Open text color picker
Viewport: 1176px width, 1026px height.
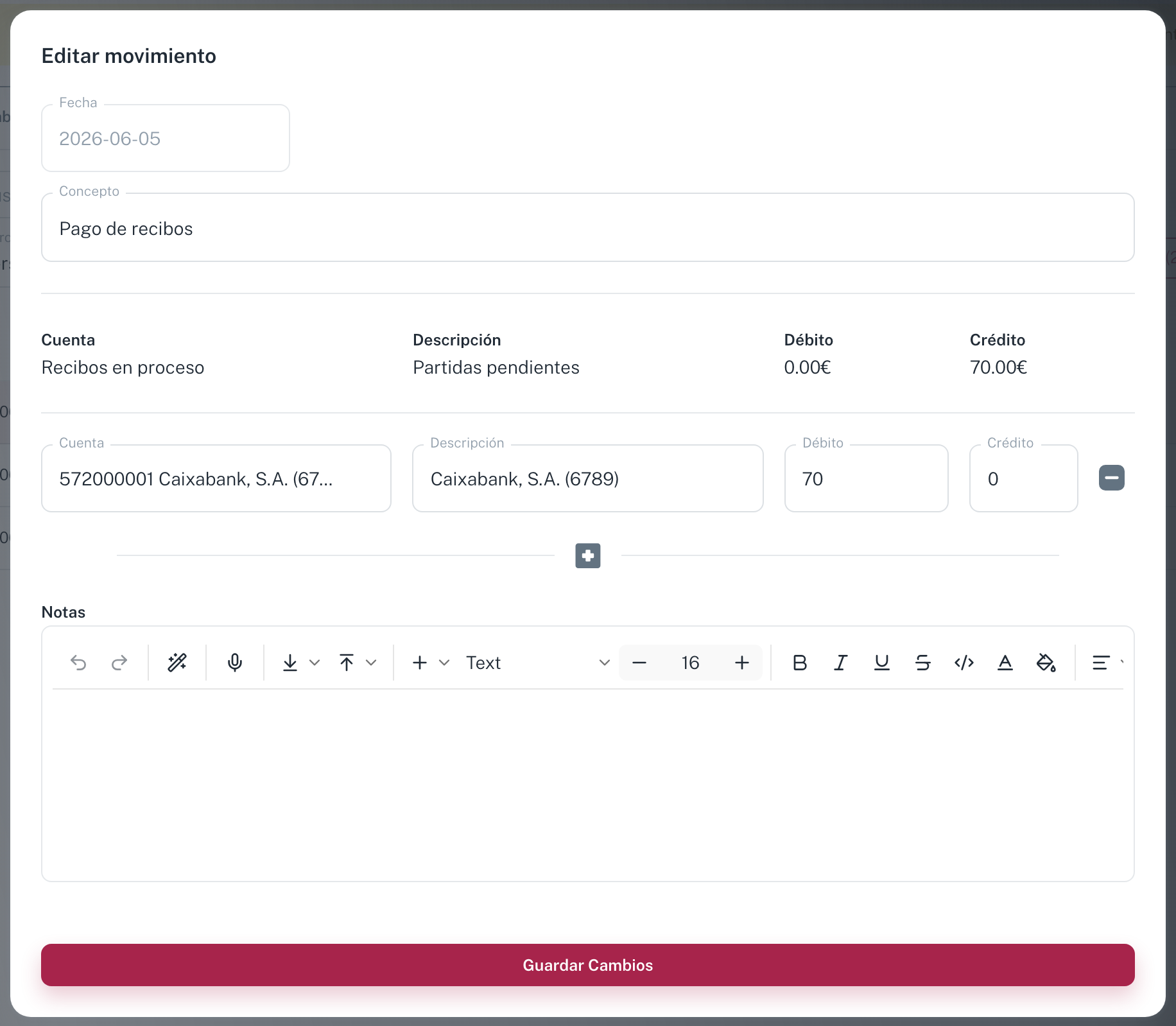pos(1005,663)
